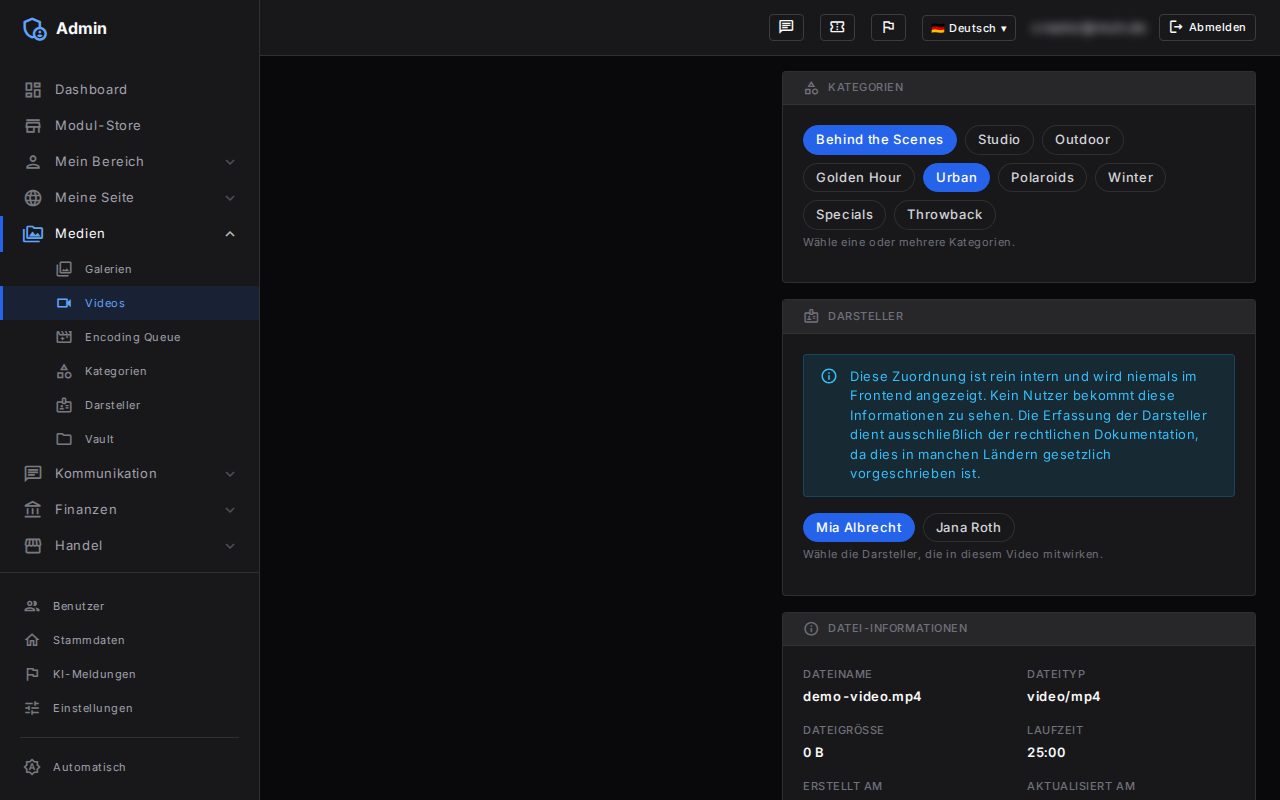Select the Specials category chip
The image size is (1280, 800).
[844, 215]
